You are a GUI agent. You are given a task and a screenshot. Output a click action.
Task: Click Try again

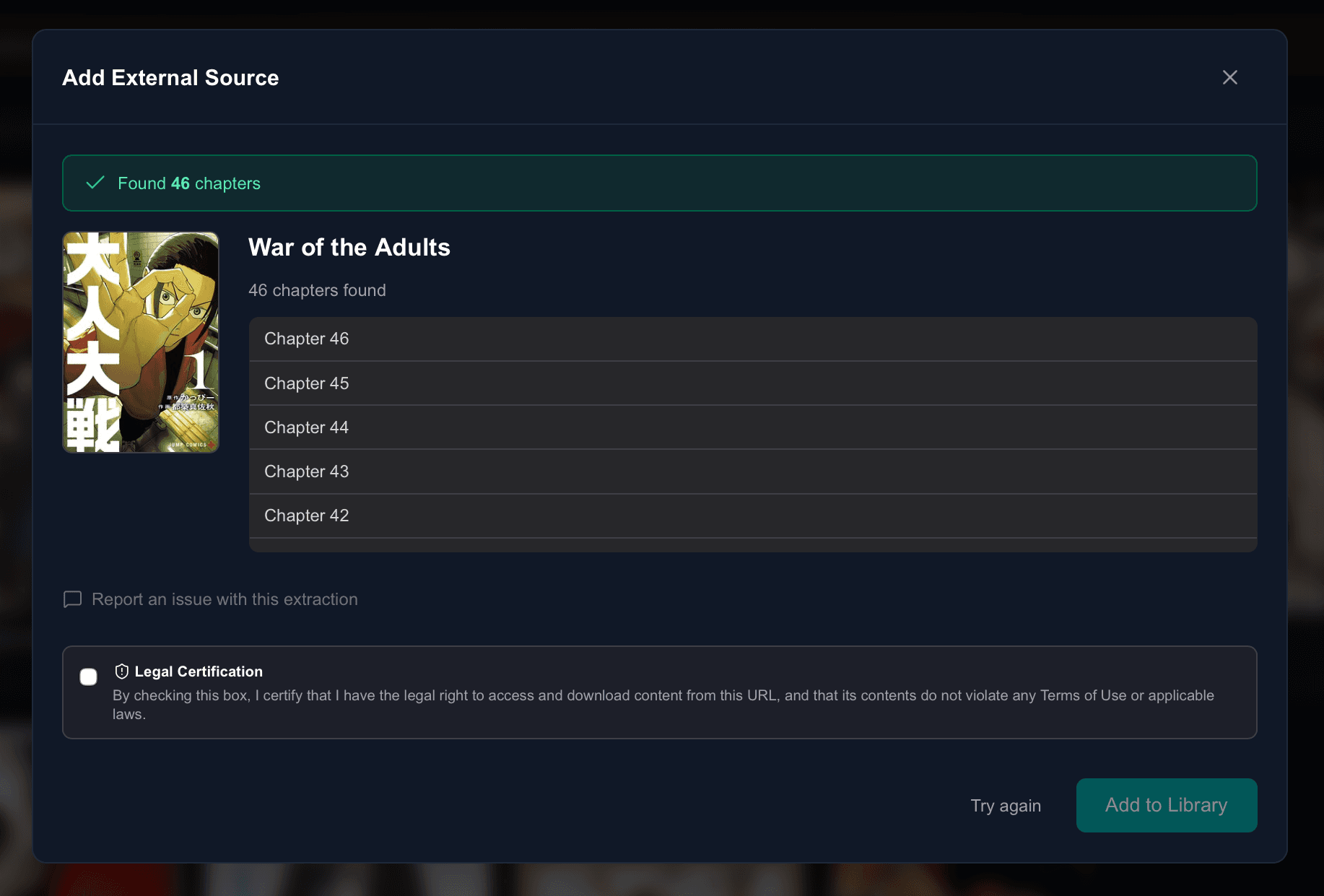tap(1006, 805)
